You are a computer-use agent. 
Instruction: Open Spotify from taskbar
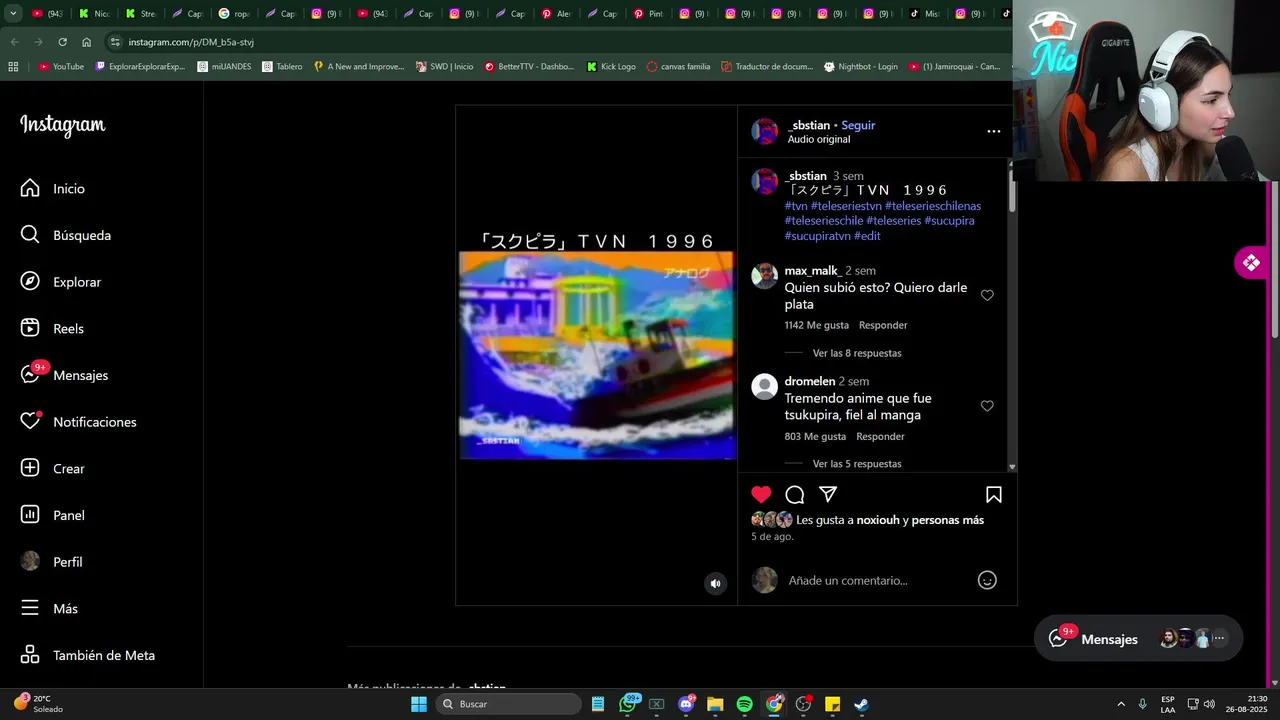(x=744, y=704)
